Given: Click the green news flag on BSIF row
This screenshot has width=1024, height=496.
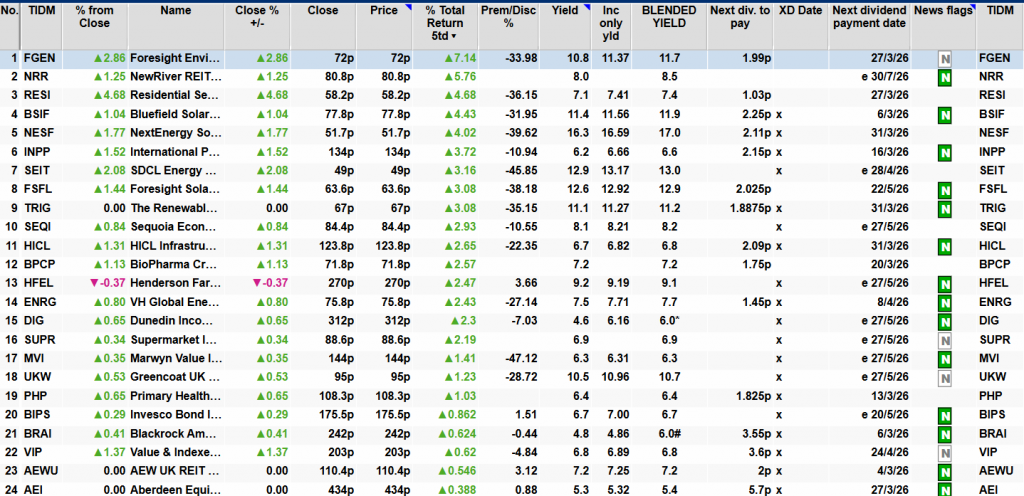Looking at the screenshot, I should pos(943,114).
